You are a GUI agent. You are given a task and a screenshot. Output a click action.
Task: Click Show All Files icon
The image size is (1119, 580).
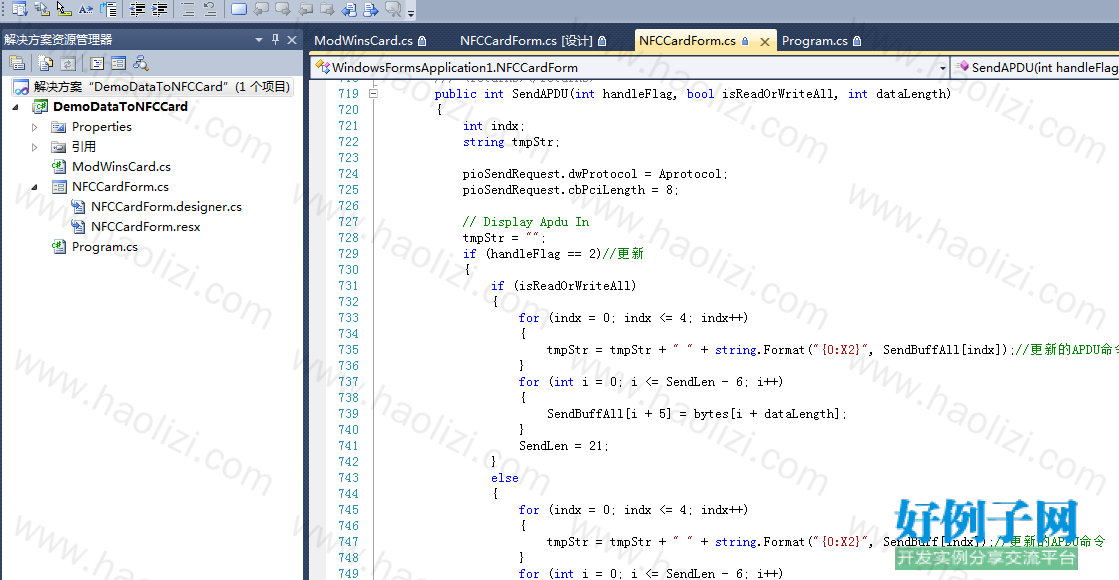pos(46,63)
